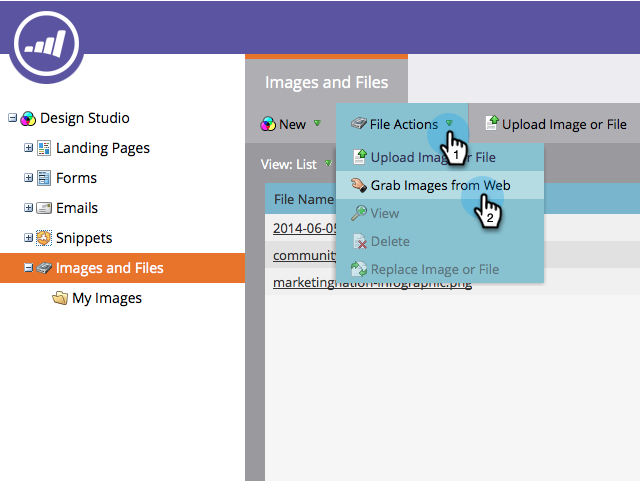Click the Emails envelope icon
641x481 pixels.
pyautogui.click(x=44, y=208)
